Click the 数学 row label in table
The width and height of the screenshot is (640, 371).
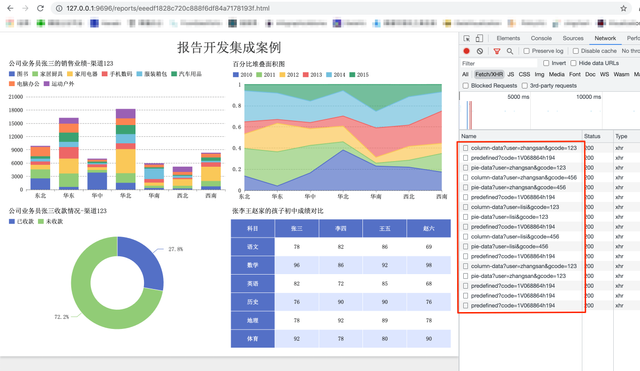(253, 265)
